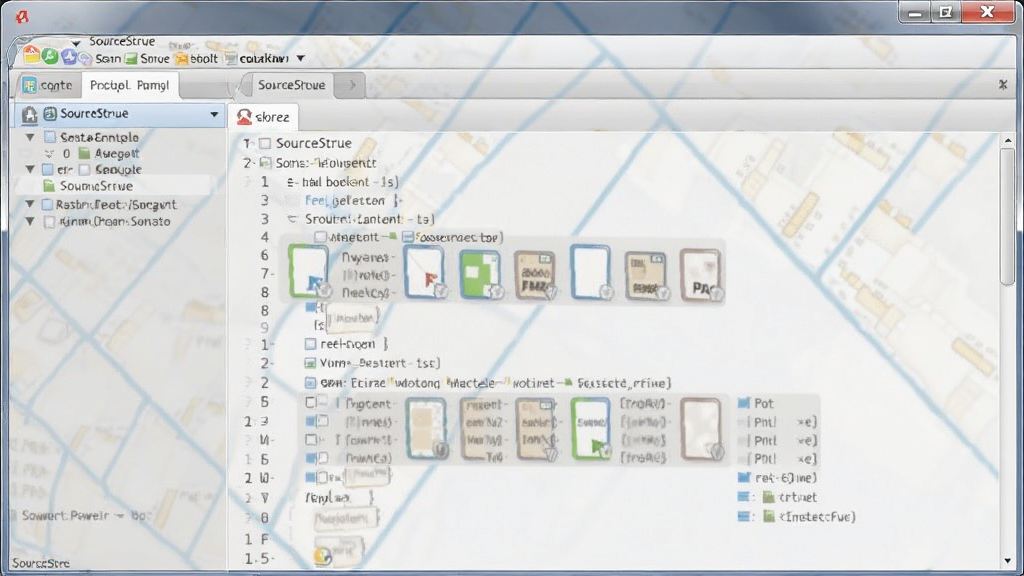Click the green folder icon beside 'trtnet'

(769, 497)
